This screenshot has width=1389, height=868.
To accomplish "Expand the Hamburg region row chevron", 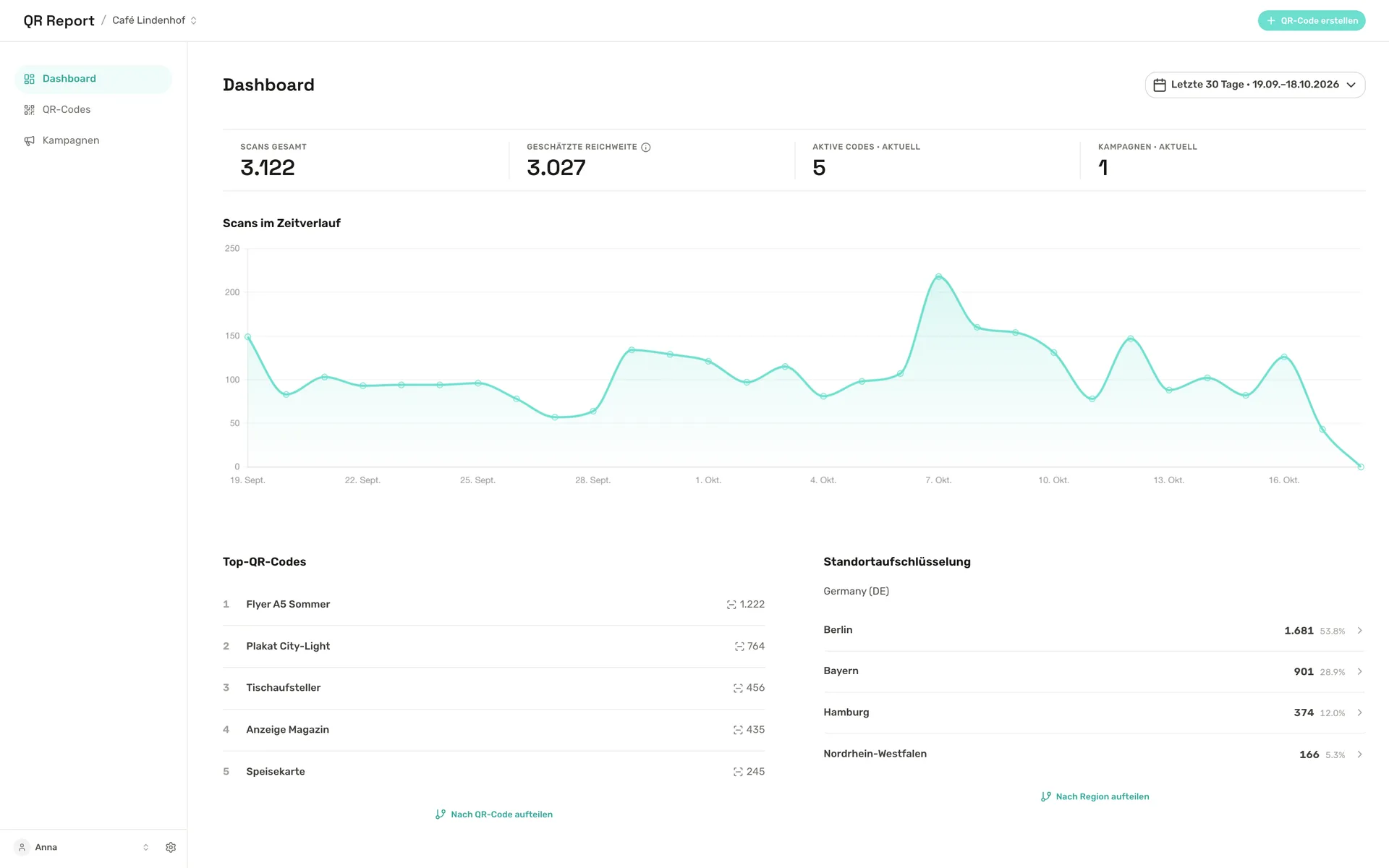I will (x=1359, y=712).
